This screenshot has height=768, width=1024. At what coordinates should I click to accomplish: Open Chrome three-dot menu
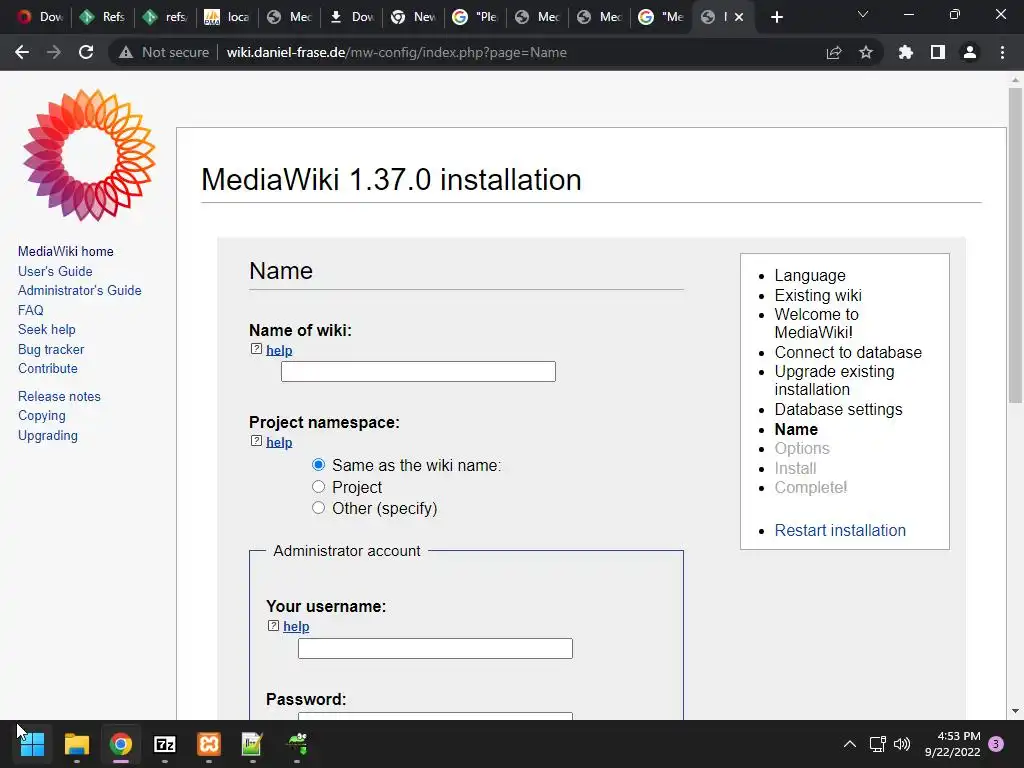coord(1002,52)
